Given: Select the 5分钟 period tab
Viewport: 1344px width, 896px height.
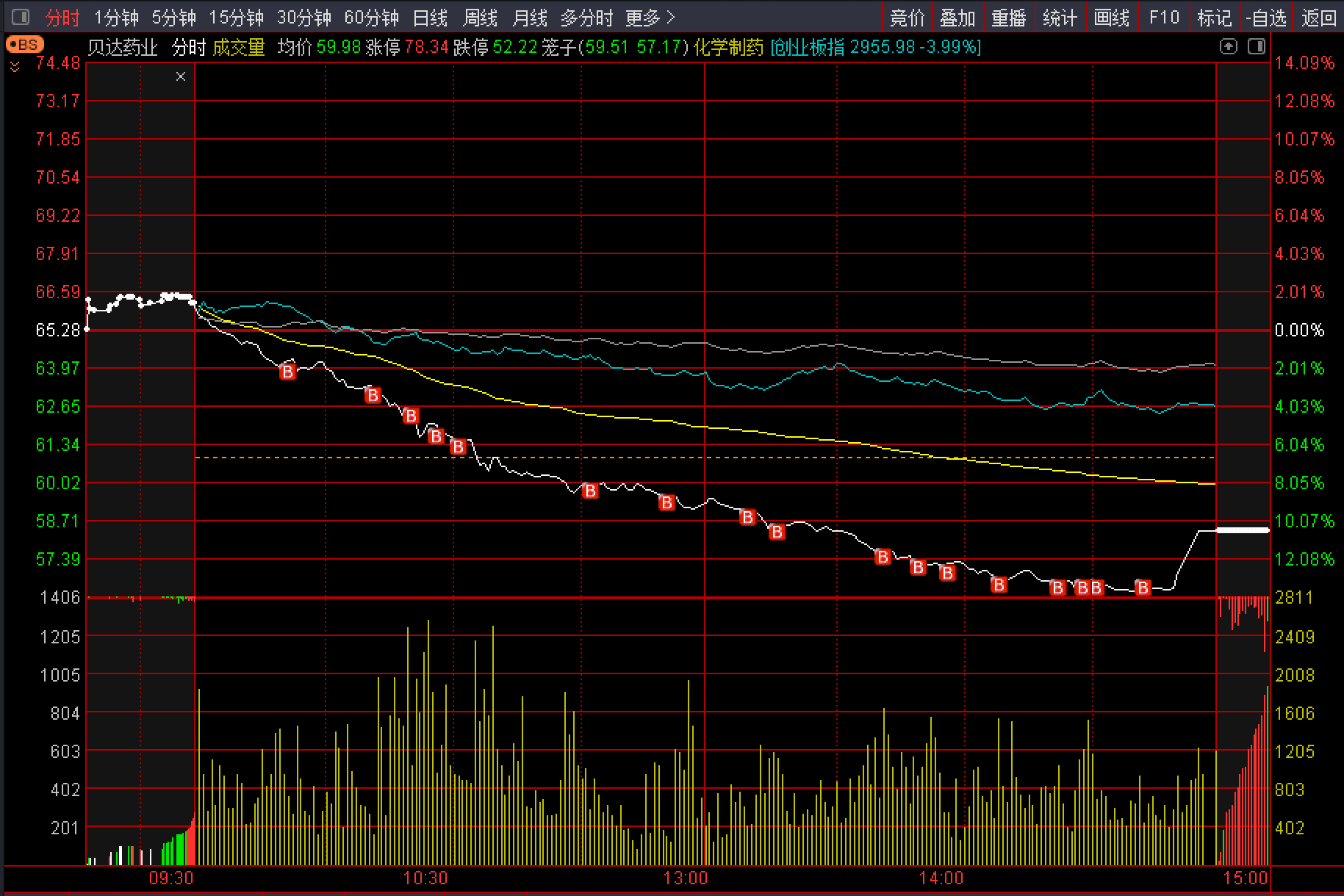Looking at the screenshot, I should point(173,18).
